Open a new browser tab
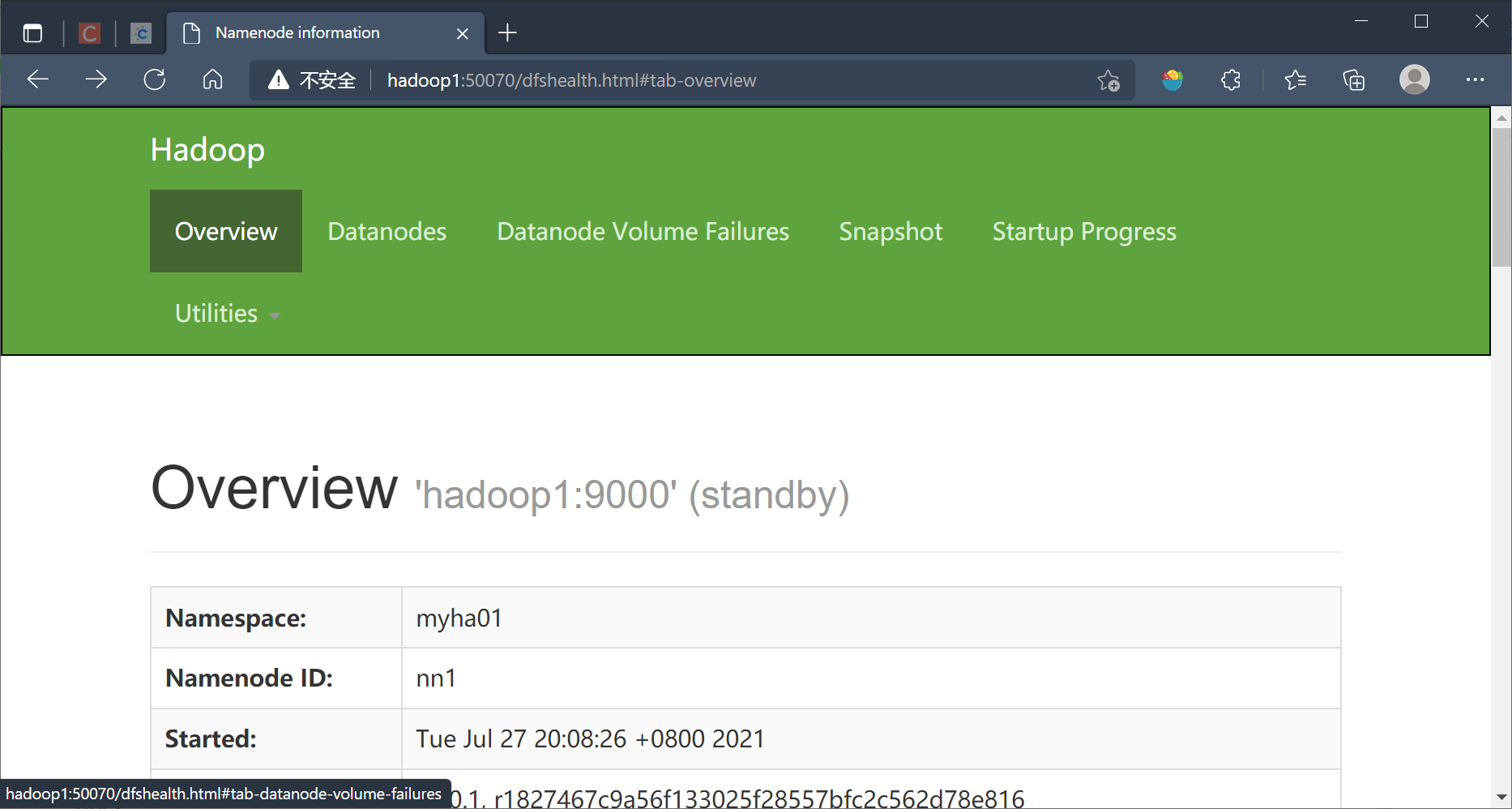Screen dimensions: 1512x809 [x=507, y=32]
